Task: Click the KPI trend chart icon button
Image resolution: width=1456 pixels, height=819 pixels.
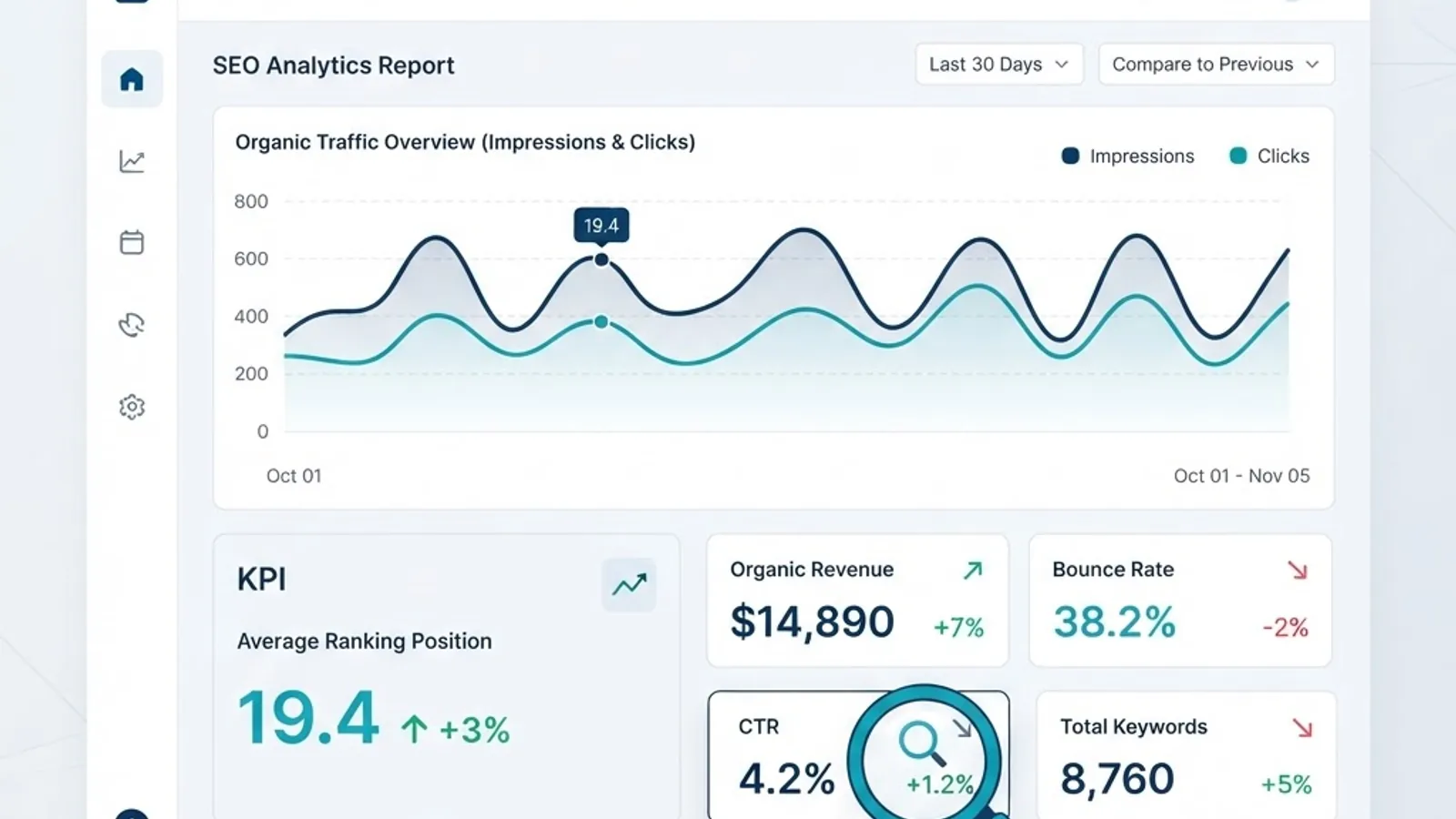Action: 629,584
